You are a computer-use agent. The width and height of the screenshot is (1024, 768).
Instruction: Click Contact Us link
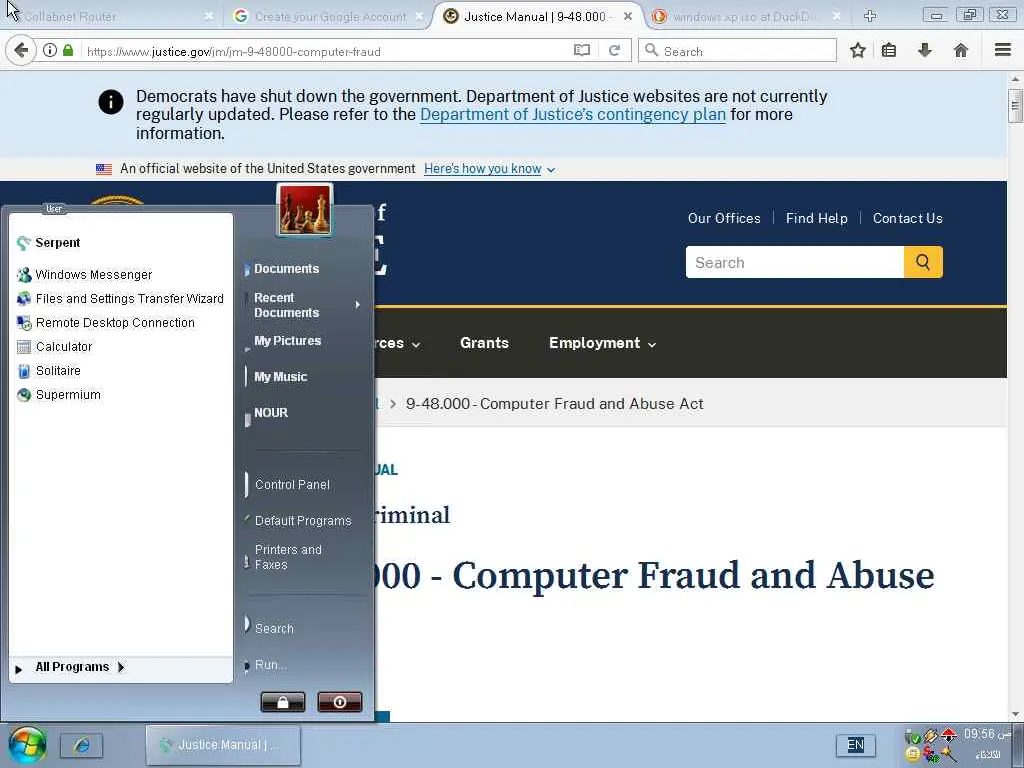coord(908,219)
